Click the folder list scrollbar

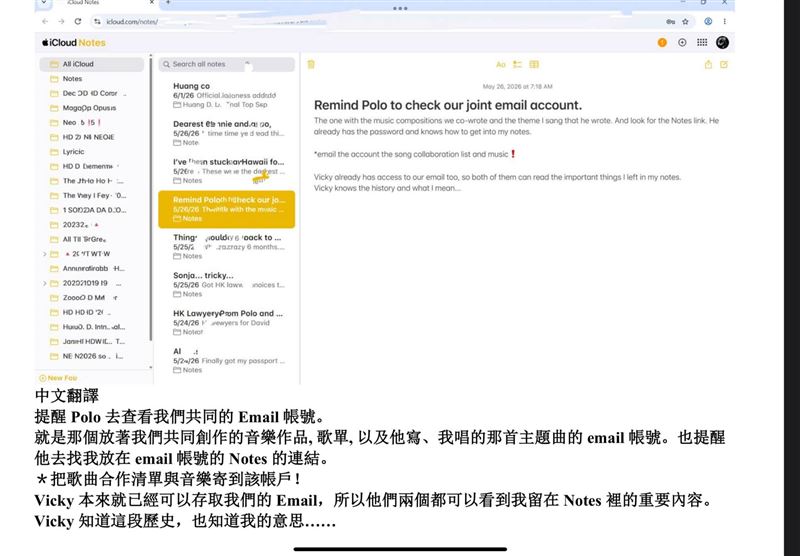pos(151,198)
